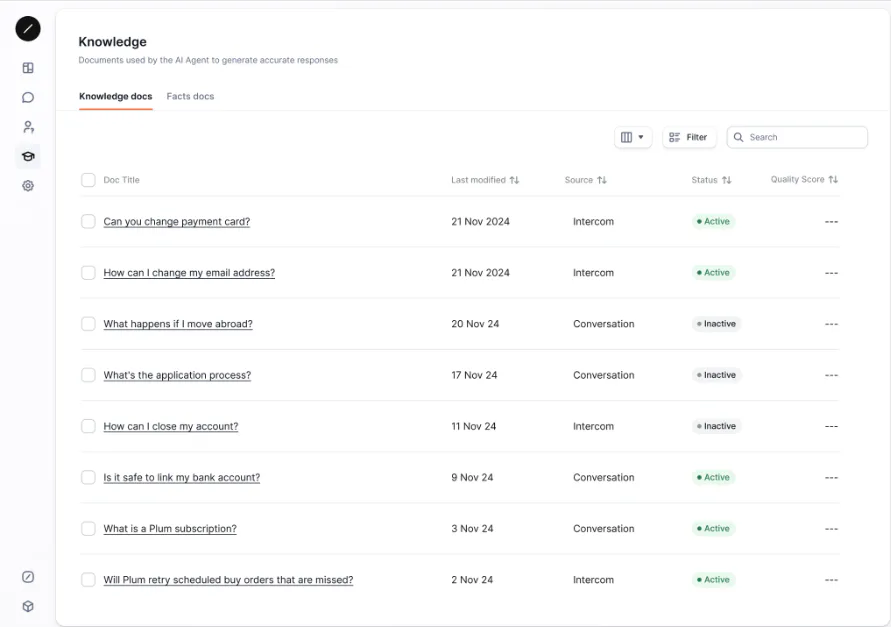Screen dimensions: 891x627
Task: Open 'How can I close my account?' document
Action: pos(170,426)
